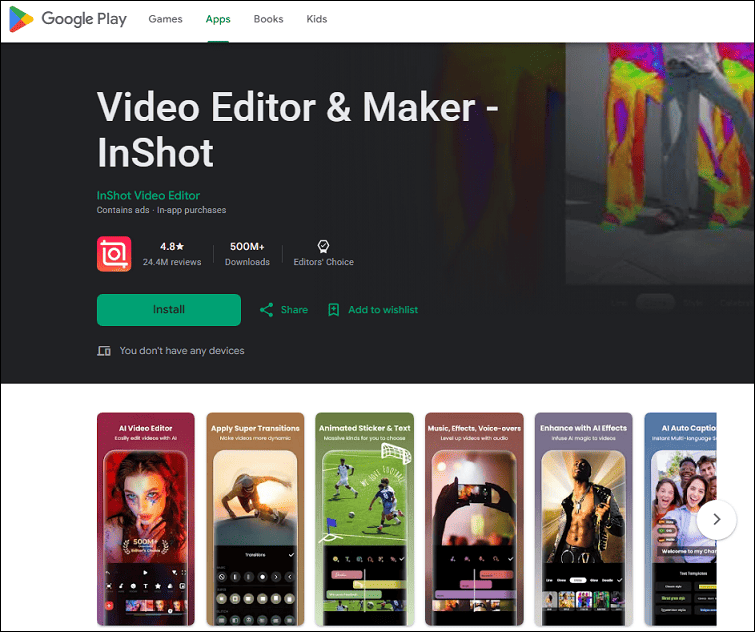The height and width of the screenshot is (632, 755).
Task: Click the Add to wishlist bookmark icon
Action: 333,310
